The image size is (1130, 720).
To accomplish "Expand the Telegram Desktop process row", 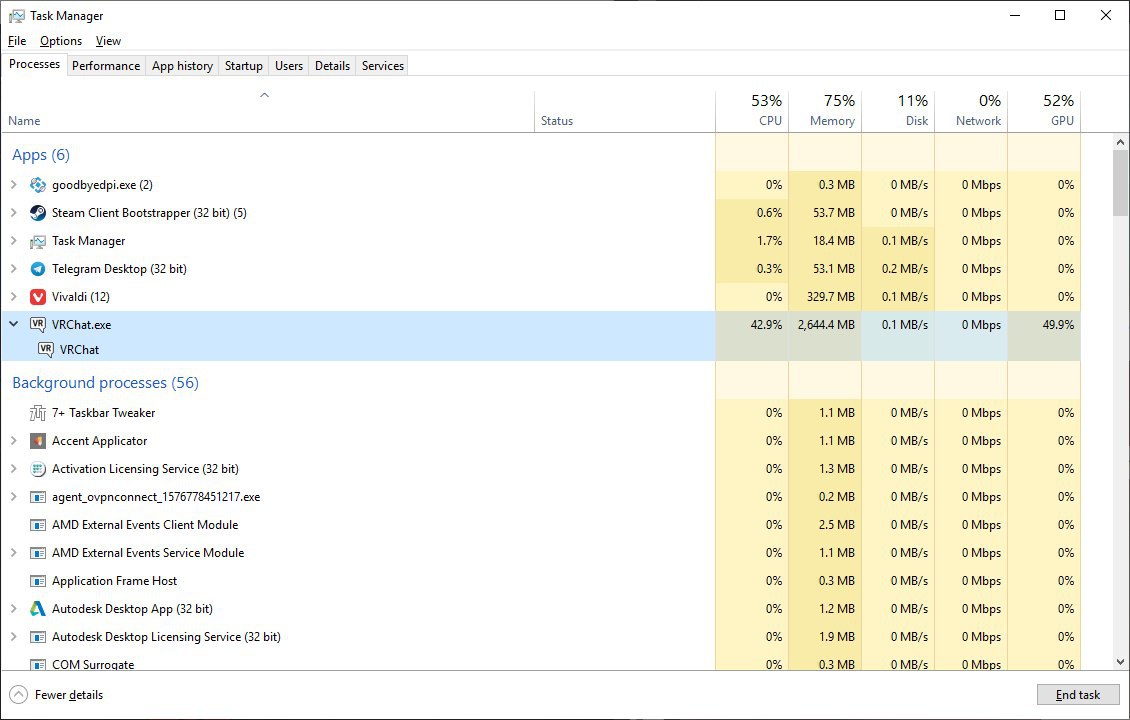I will click(x=14, y=269).
